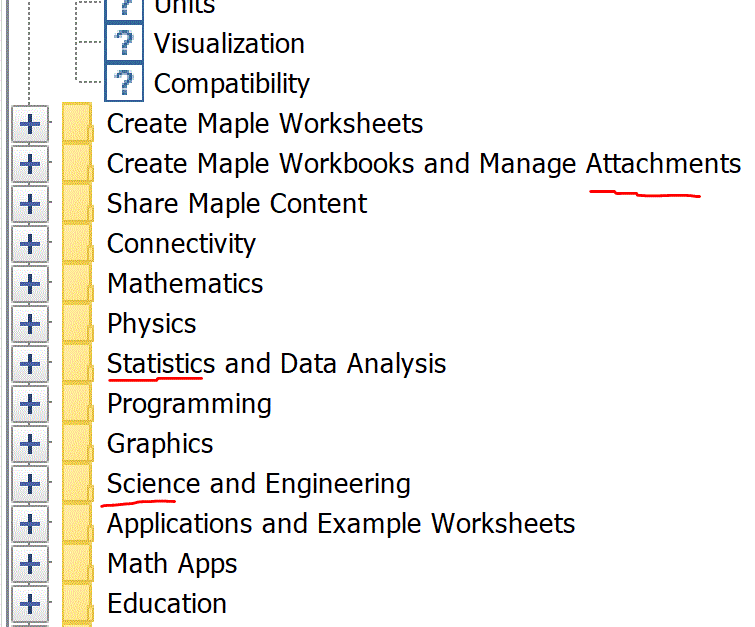The image size is (755, 627).
Task: Expand the Share Maple Content node
Action: (30, 204)
